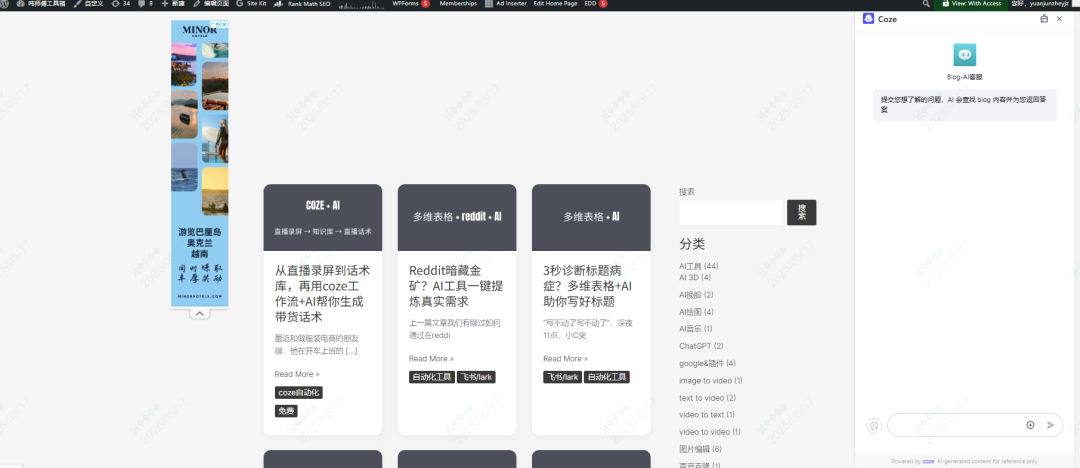Open the image to video (1) category
This screenshot has width=1080, height=468.
711,380
